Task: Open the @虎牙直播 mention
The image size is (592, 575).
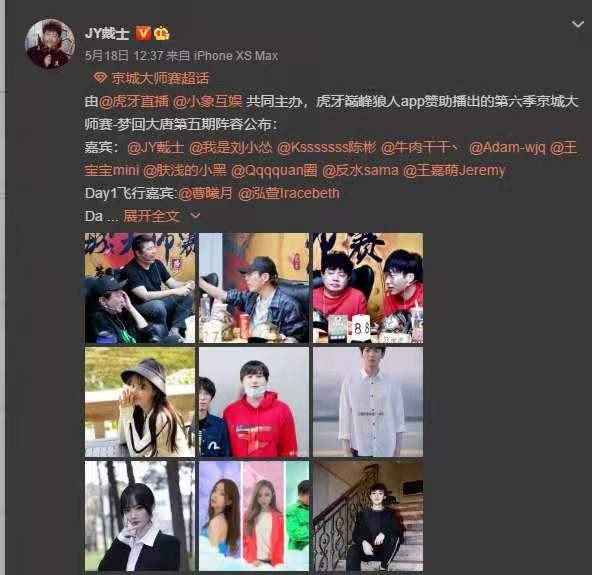Action: click(134, 102)
